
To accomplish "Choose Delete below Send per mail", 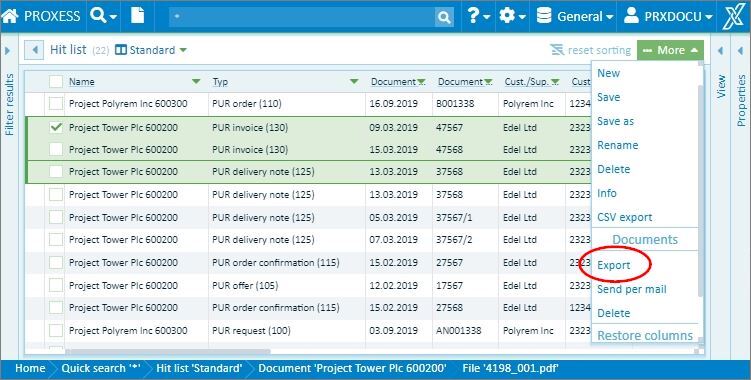I will click(614, 313).
